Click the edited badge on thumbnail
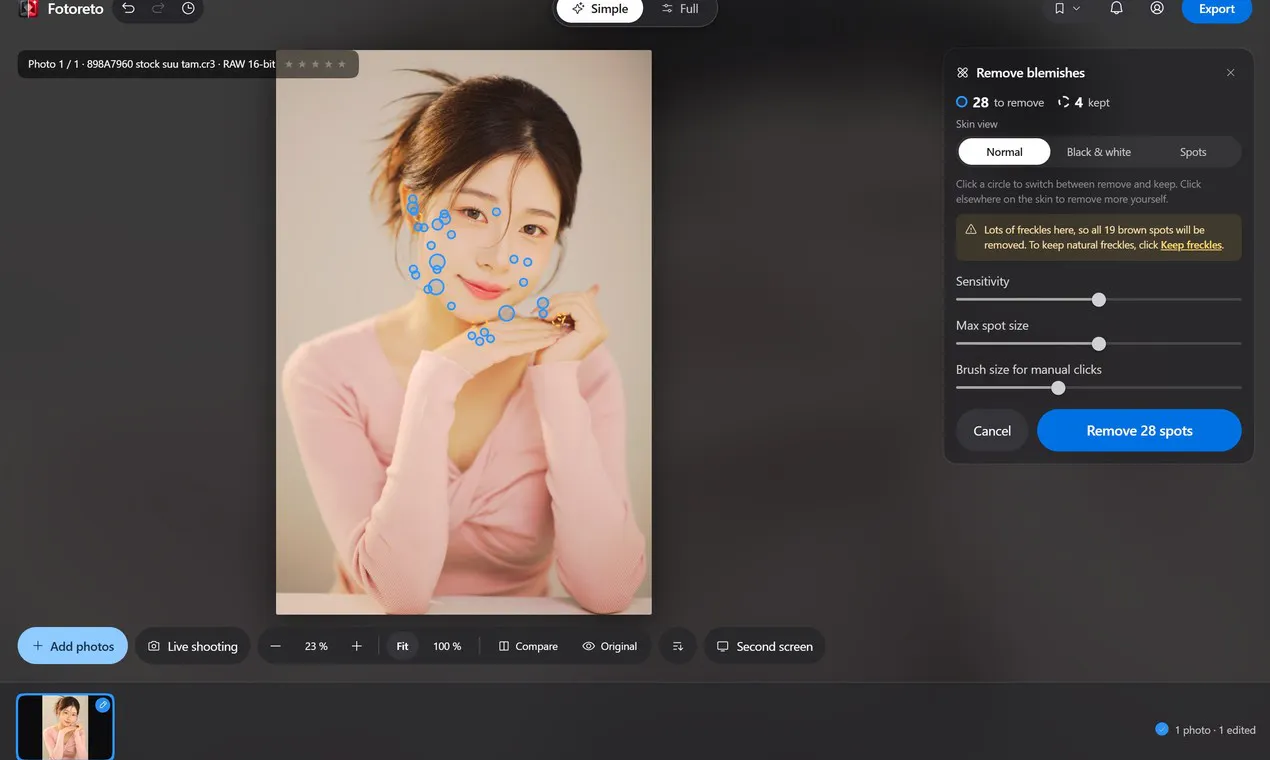Image resolution: width=1270 pixels, height=760 pixels. tap(102, 705)
